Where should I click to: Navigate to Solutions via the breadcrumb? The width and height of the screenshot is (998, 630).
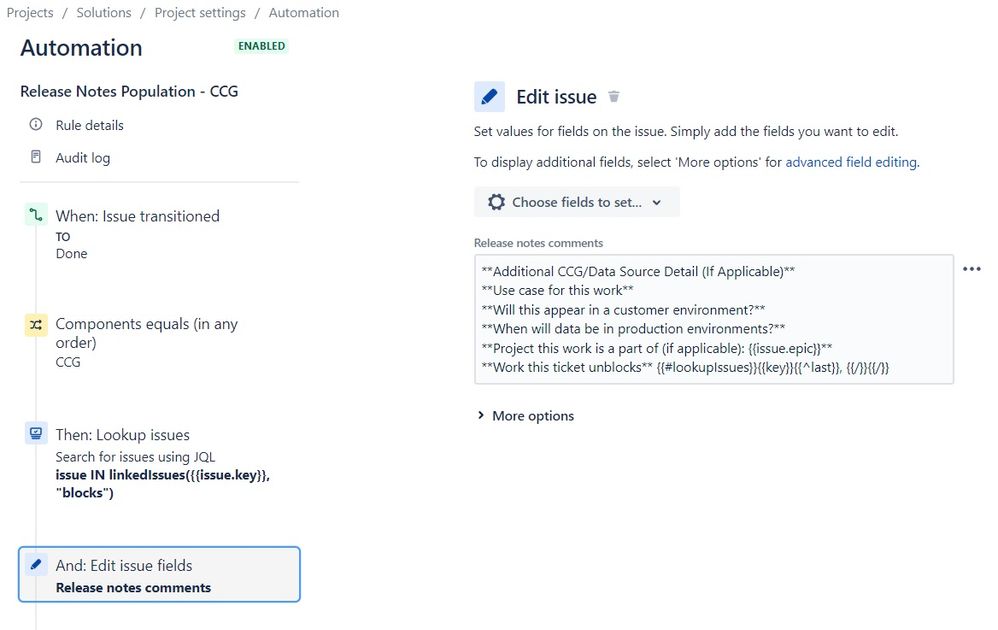[103, 12]
